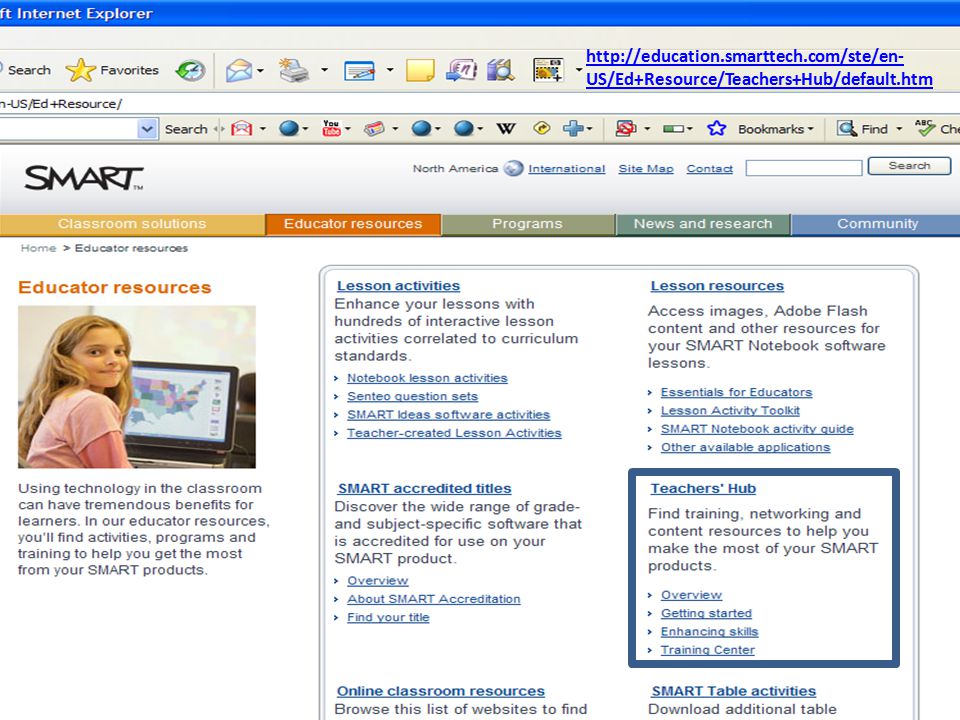Screen dimensions: 960x720
Task: Click the HP Smart Select image icon
Action: pyautogui.click(x=548, y=70)
